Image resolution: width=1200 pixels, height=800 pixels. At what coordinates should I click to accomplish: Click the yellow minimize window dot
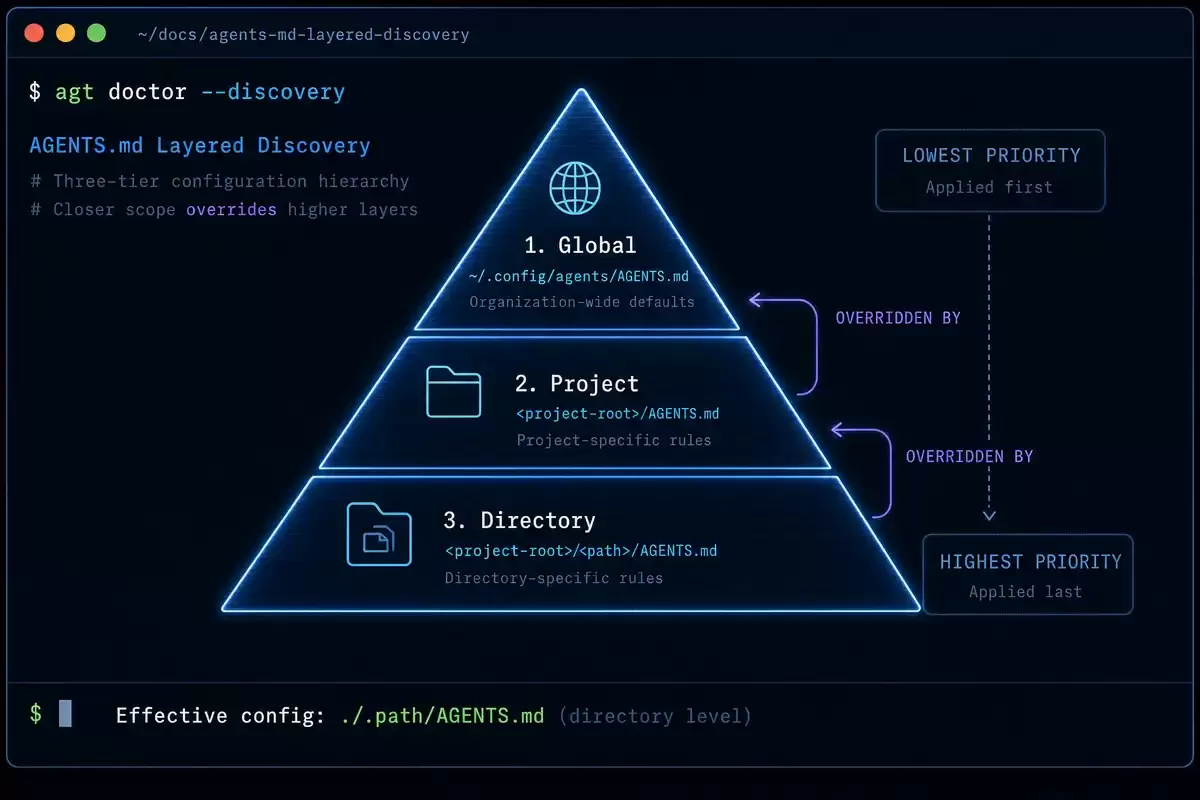click(x=65, y=33)
